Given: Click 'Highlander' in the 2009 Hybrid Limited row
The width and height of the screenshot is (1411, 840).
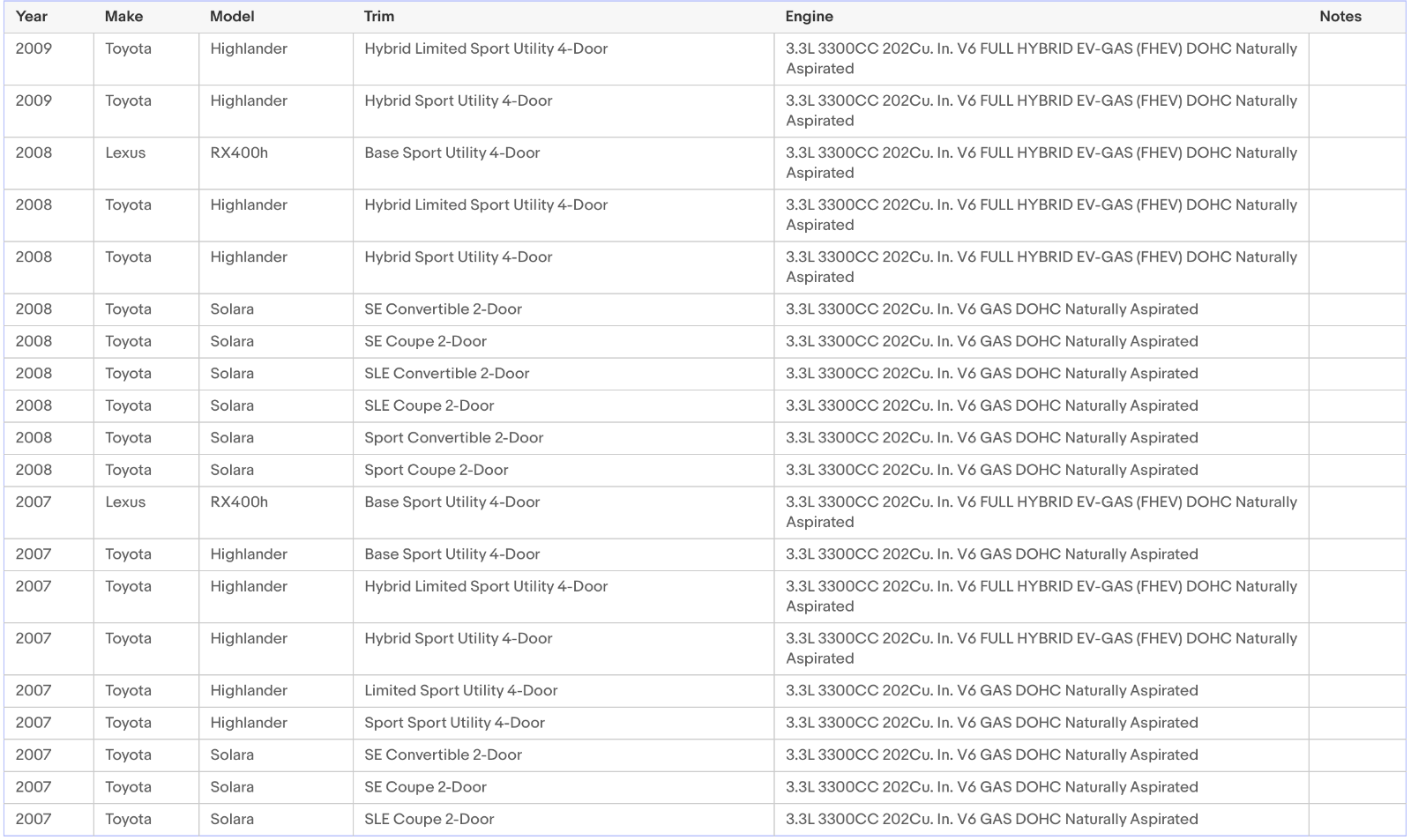Looking at the screenshot, I should (249, 48).
